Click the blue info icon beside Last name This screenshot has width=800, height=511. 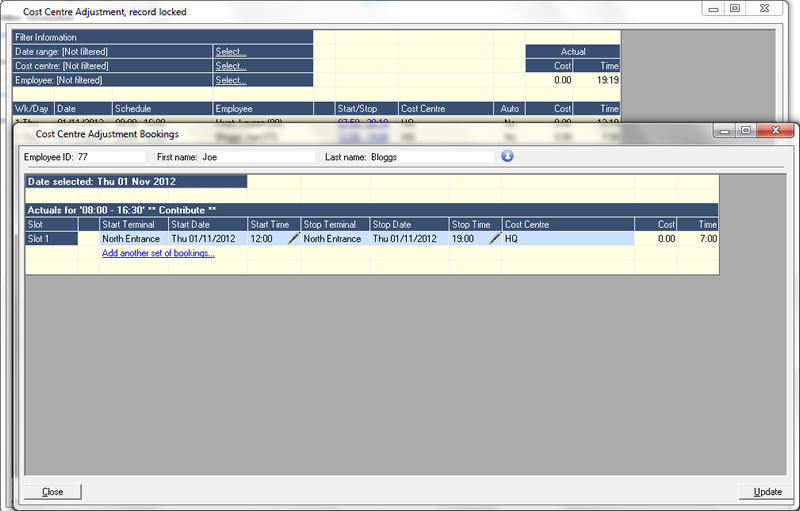click(x=507, y=156)
